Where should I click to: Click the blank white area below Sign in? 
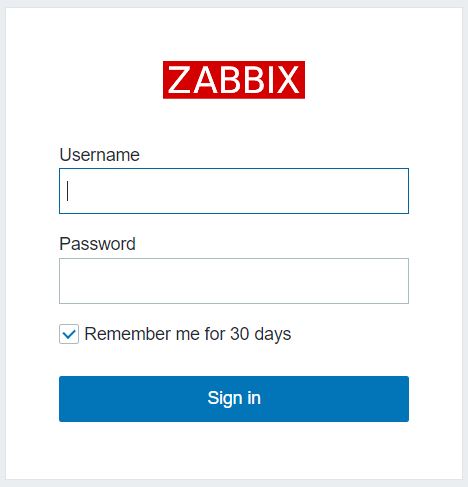pos(234,450)
